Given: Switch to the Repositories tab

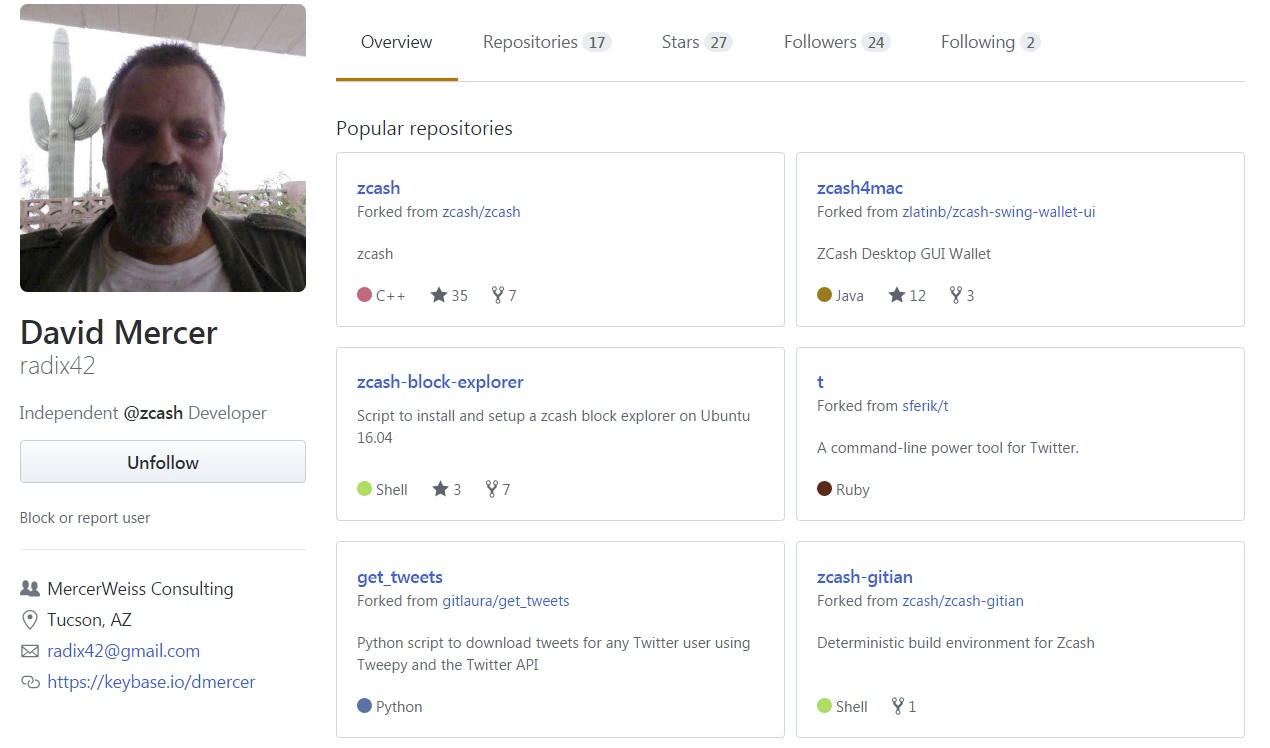Looking at the screenshot, I should point(546,42).
